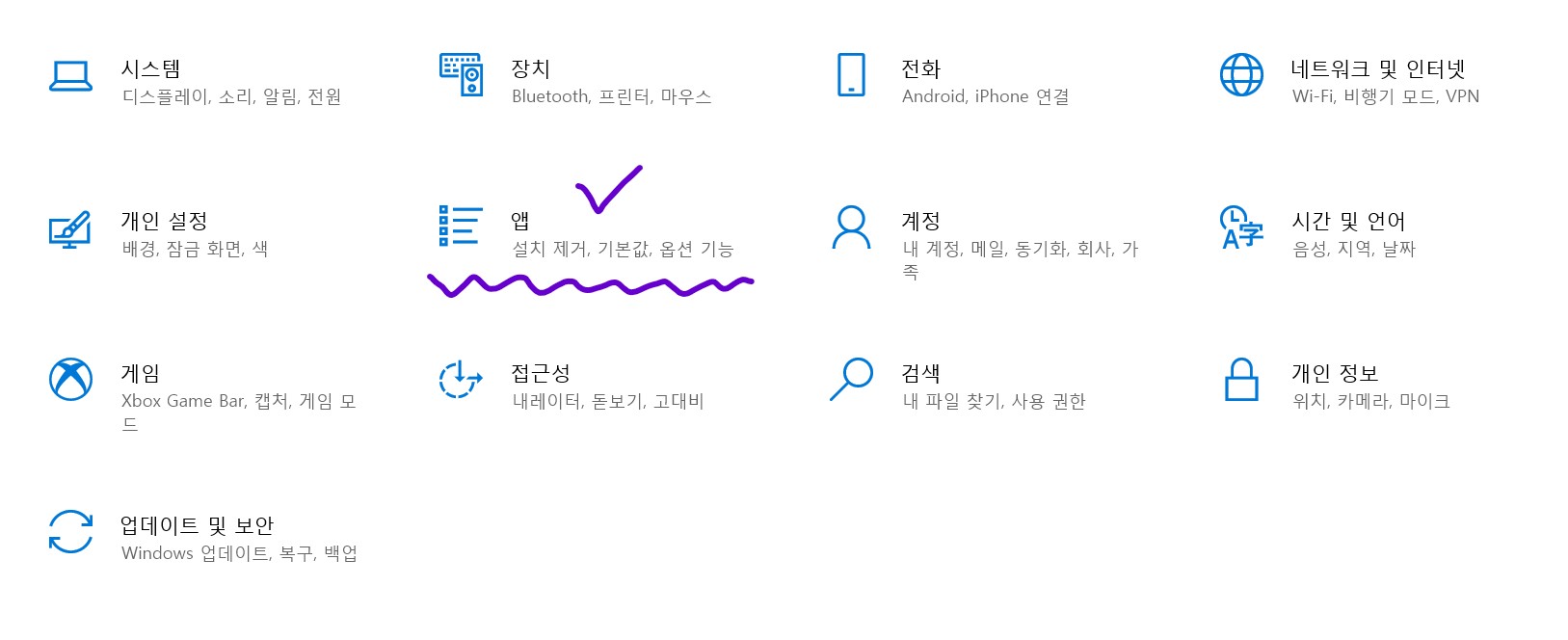The image size is (1568, 640).
Task: Open 검색 settings via its title
Action: (920, 373)
